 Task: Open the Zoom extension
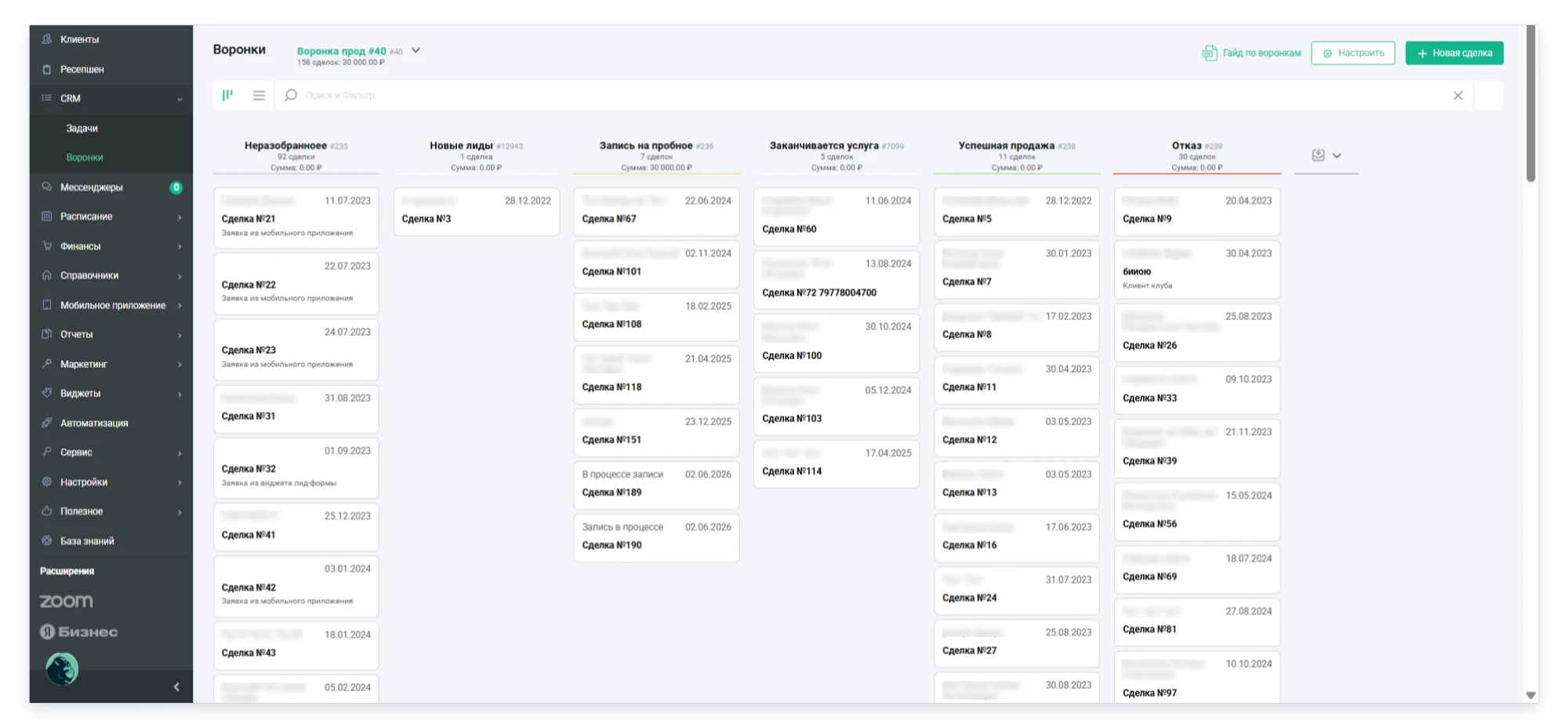[67, 601]
